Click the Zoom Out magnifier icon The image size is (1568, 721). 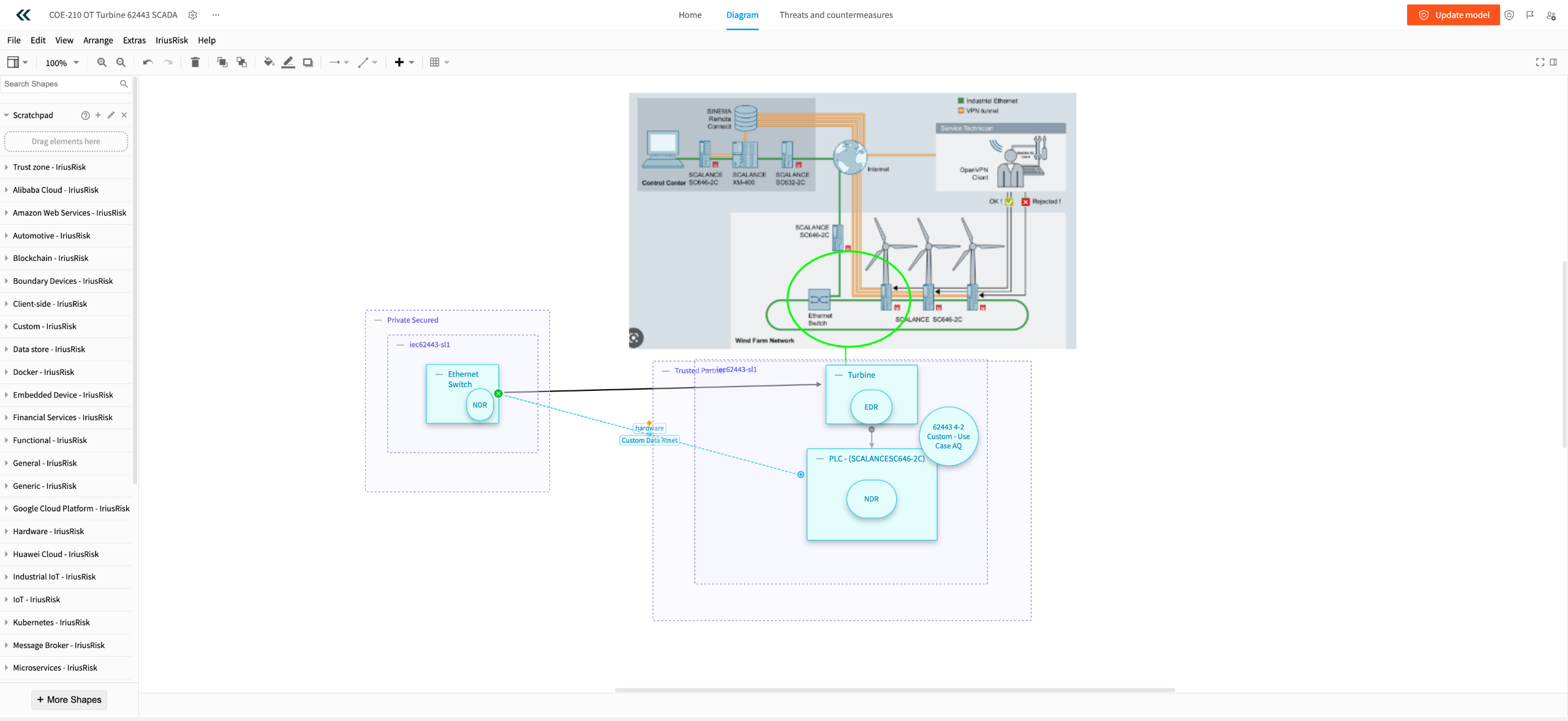[121, 62]
